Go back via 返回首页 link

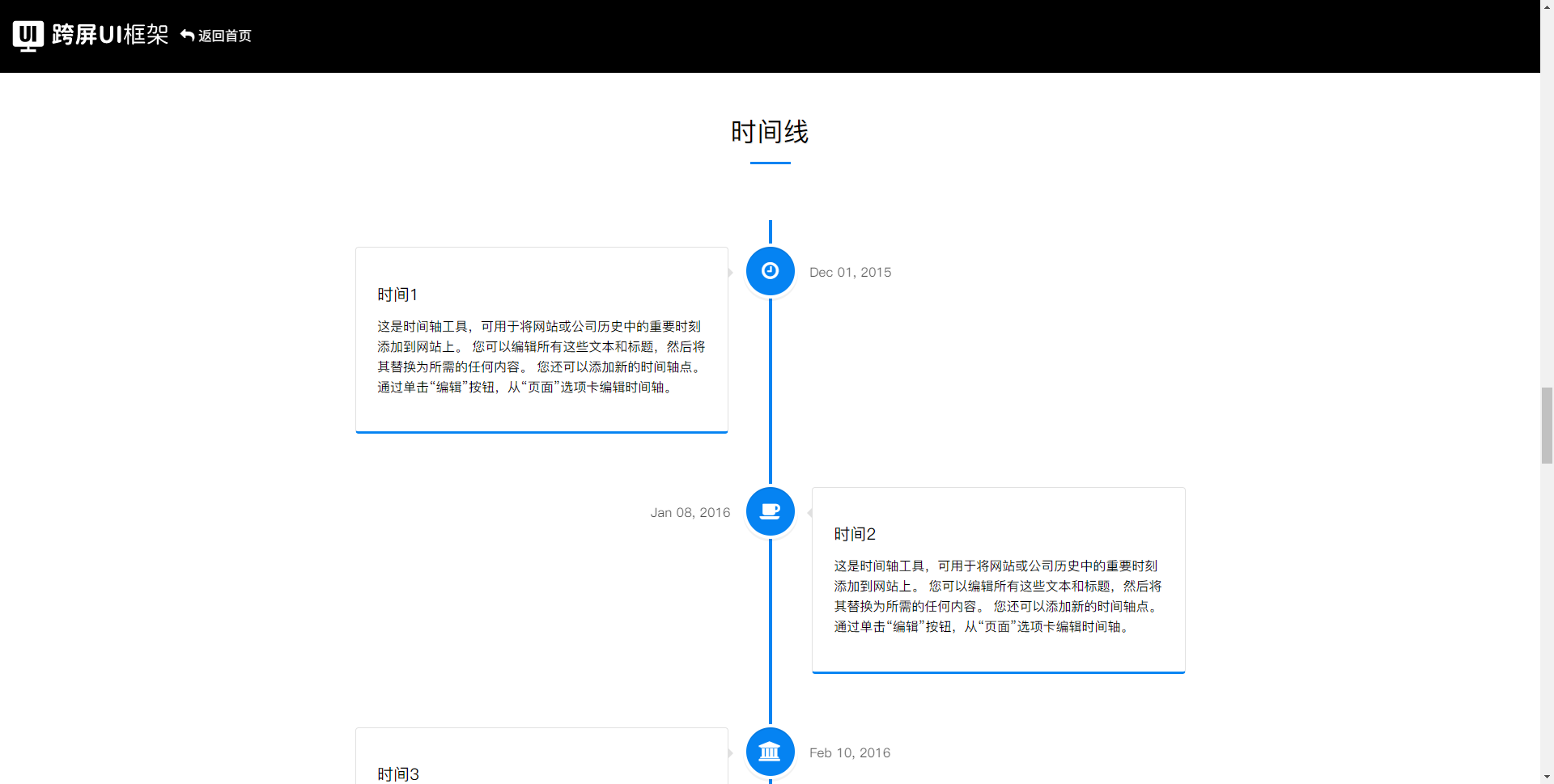(x=216, y=36)
